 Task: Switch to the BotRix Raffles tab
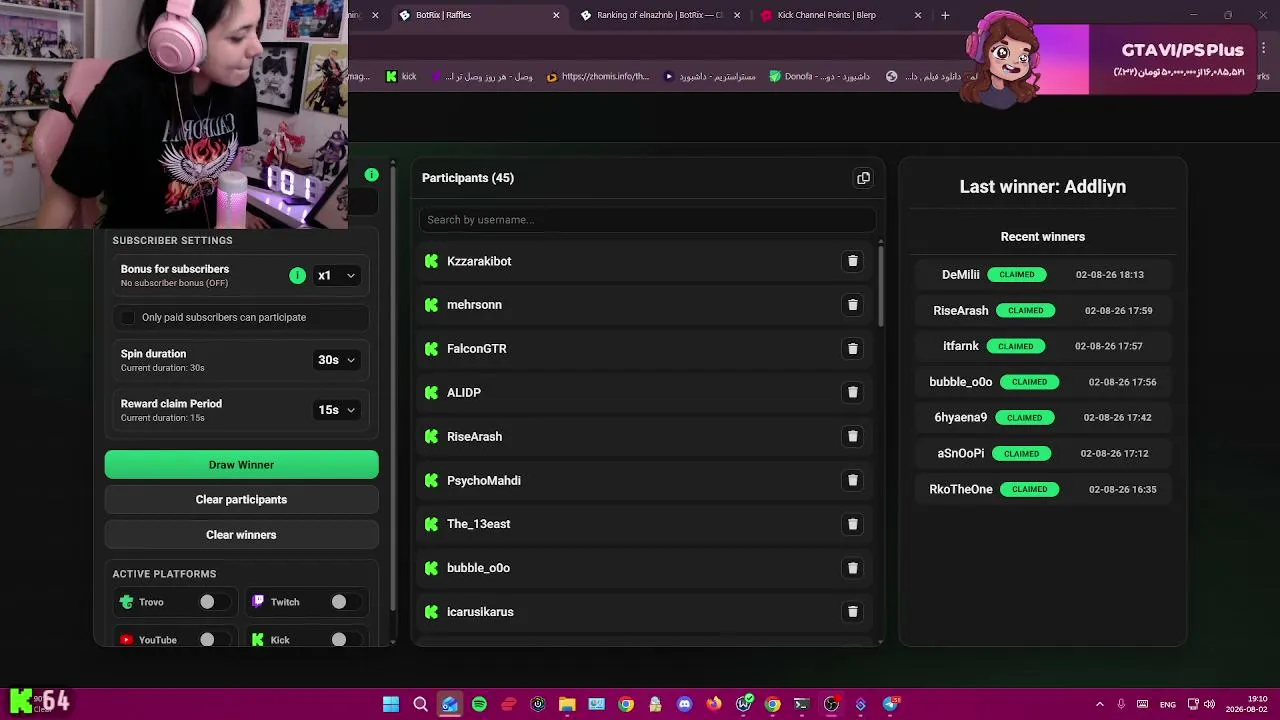pos(480,15)
